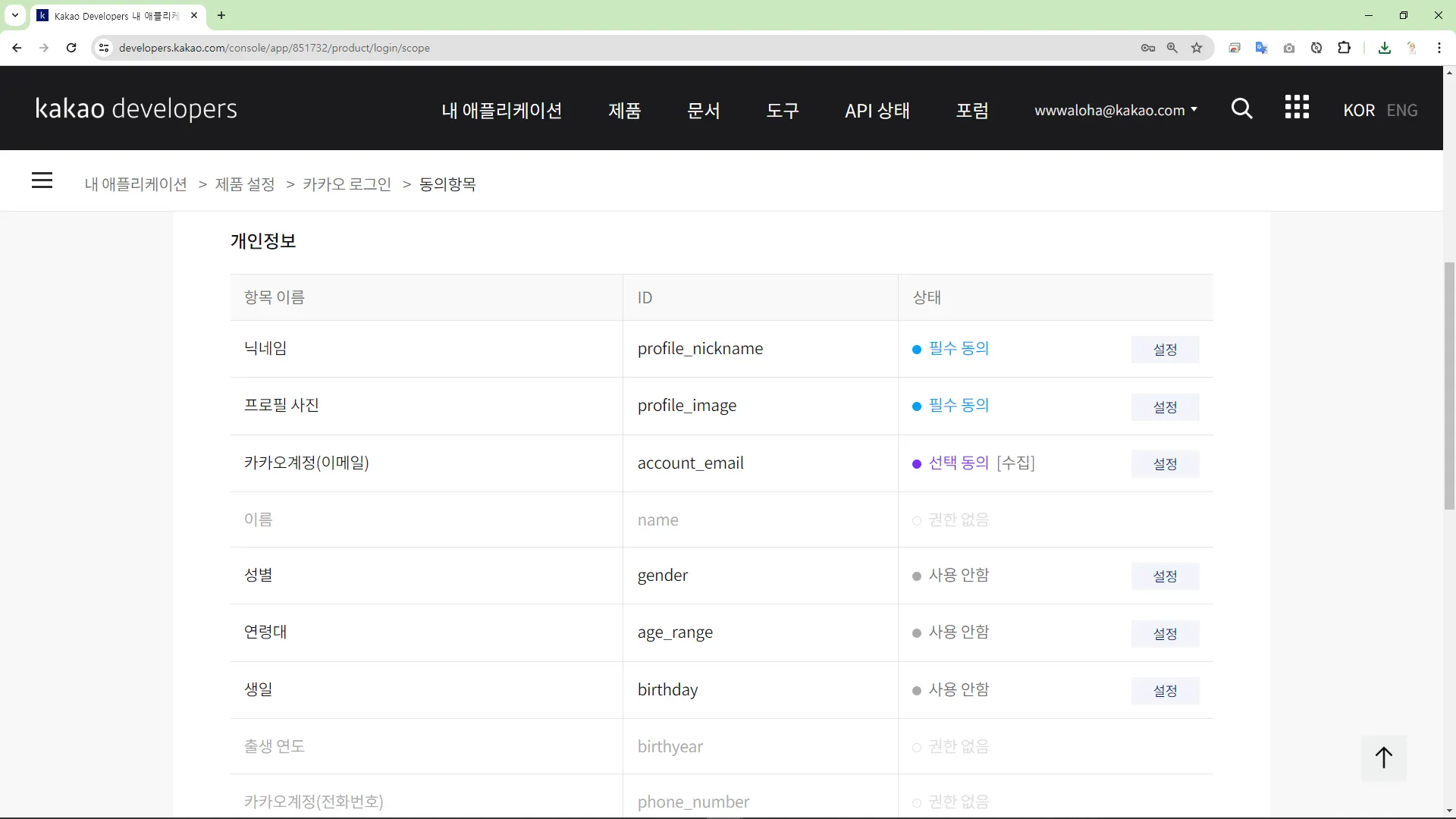Click the browser extensions puzzle icon
The image size is (1456, 819).
(1344, 48)
